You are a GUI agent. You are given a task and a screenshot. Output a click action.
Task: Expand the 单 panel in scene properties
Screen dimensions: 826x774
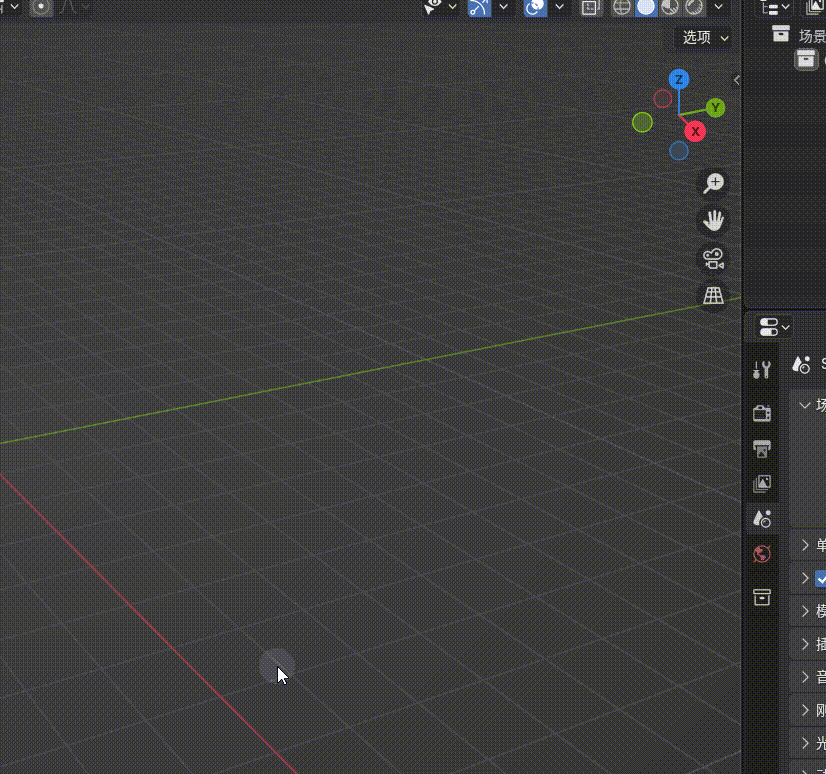click(x=806, y=545)
